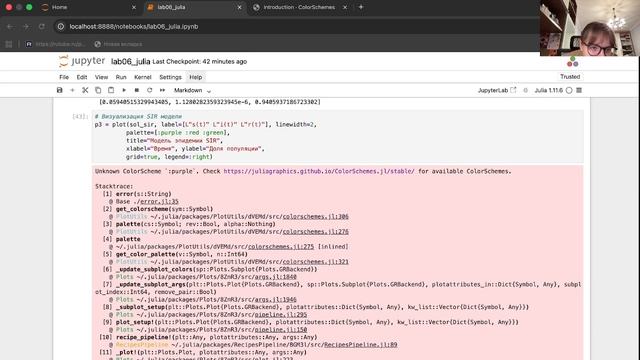Restart the kernel with the circular arrow

point(149,90)
